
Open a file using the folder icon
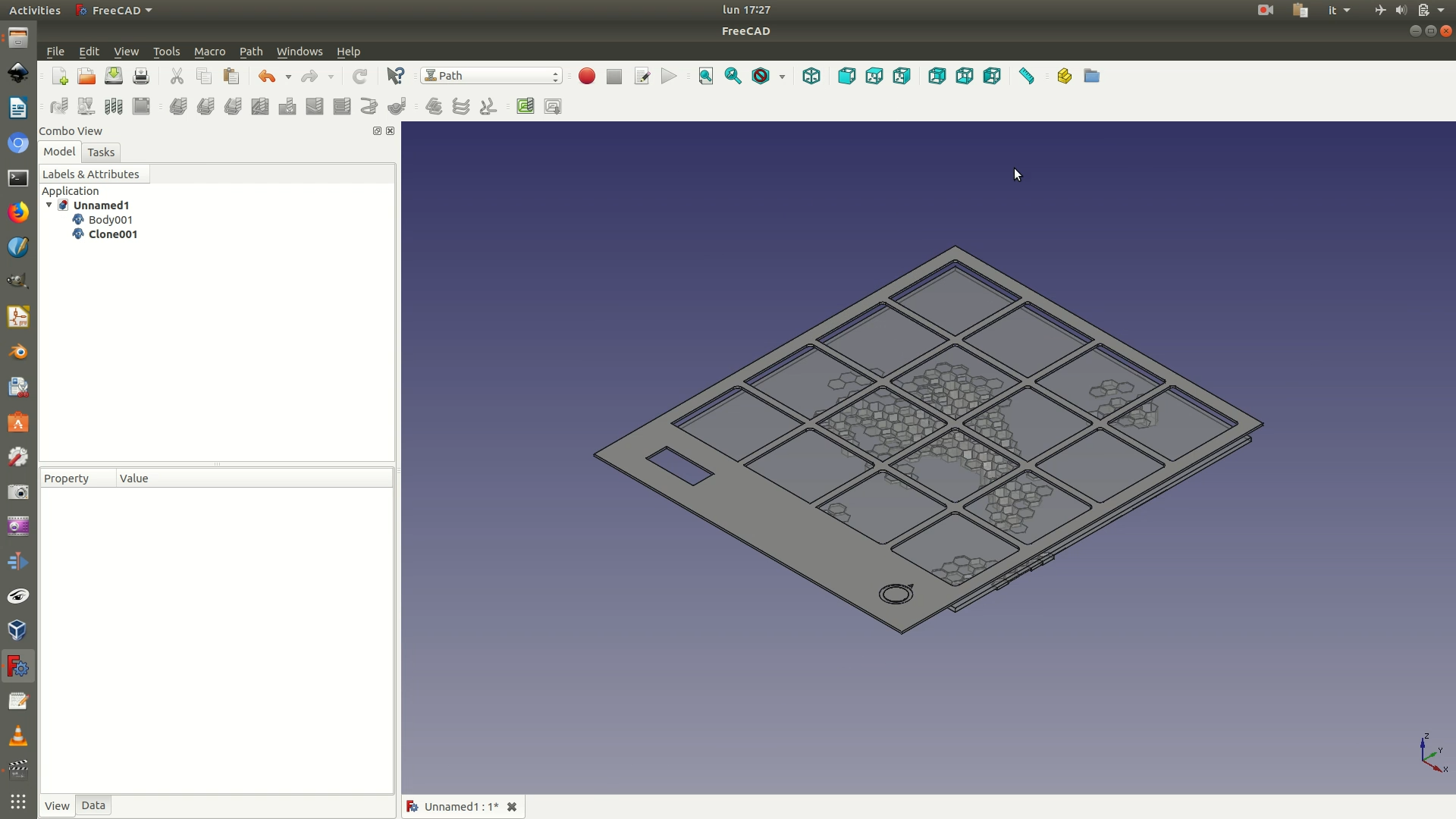point(86,76)
